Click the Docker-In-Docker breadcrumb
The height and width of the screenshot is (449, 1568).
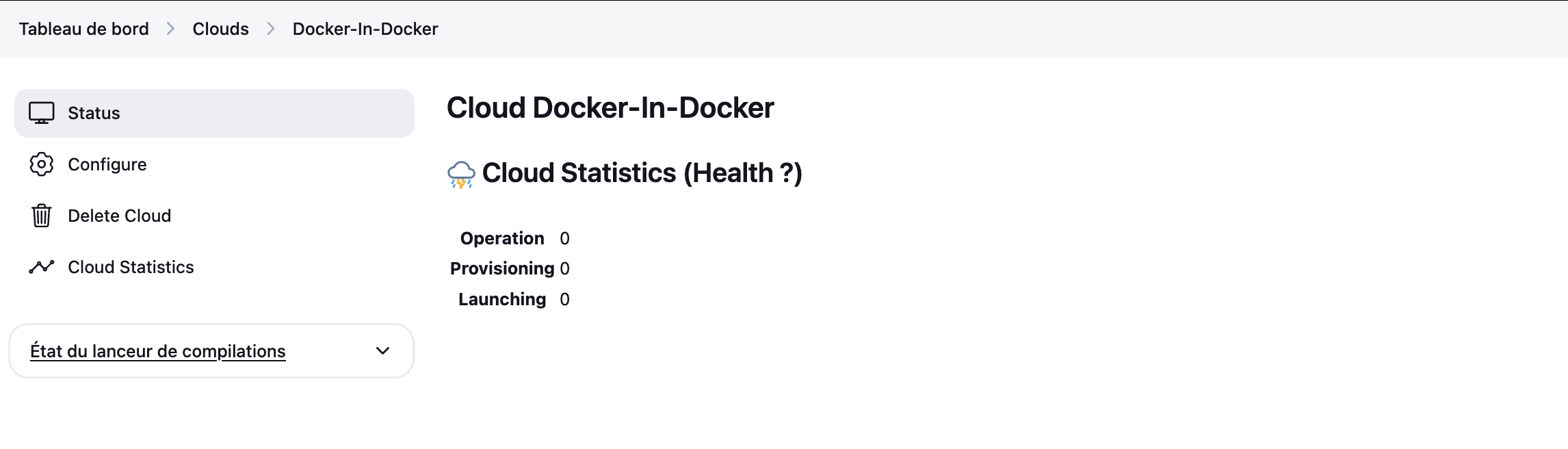point(365,29)
